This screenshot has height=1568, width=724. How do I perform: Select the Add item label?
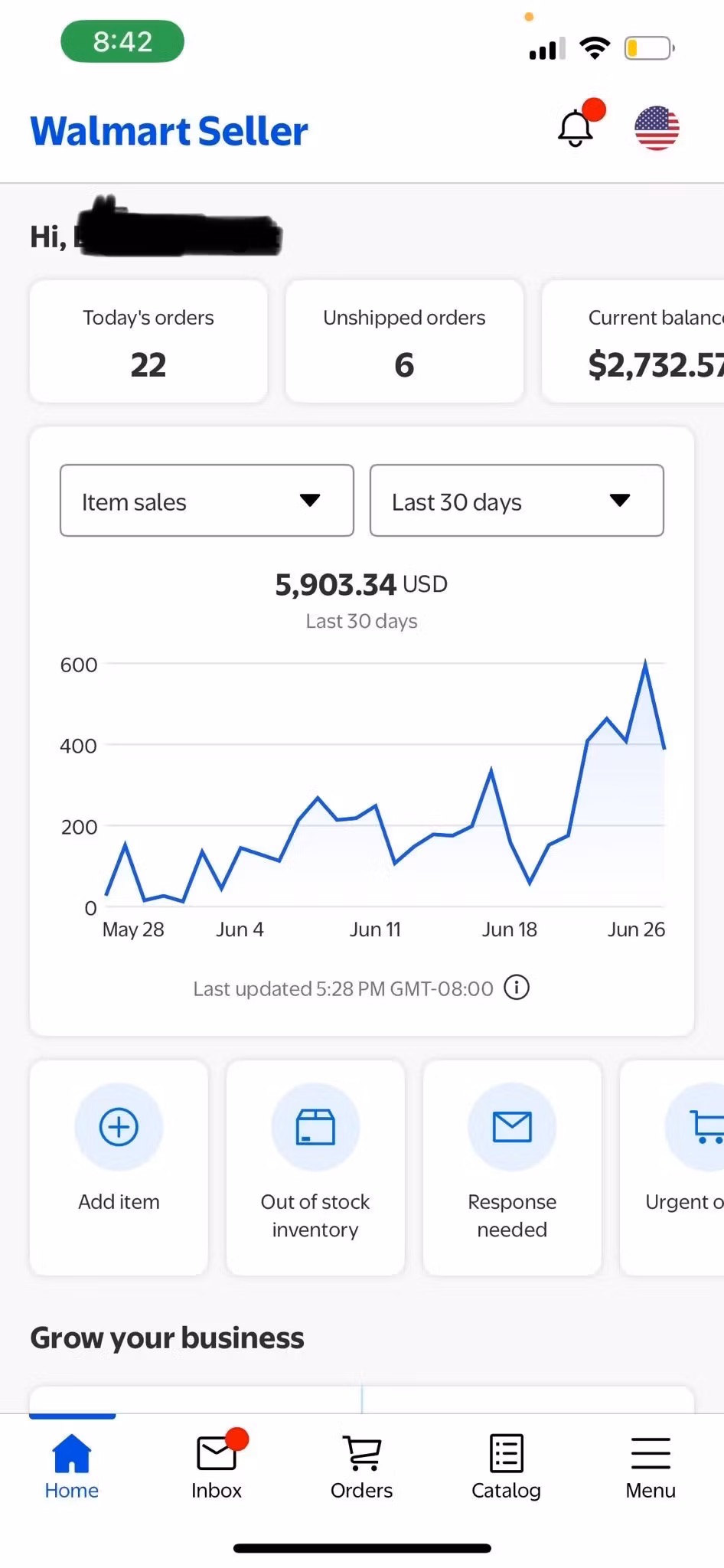(x=119, y=1202)
